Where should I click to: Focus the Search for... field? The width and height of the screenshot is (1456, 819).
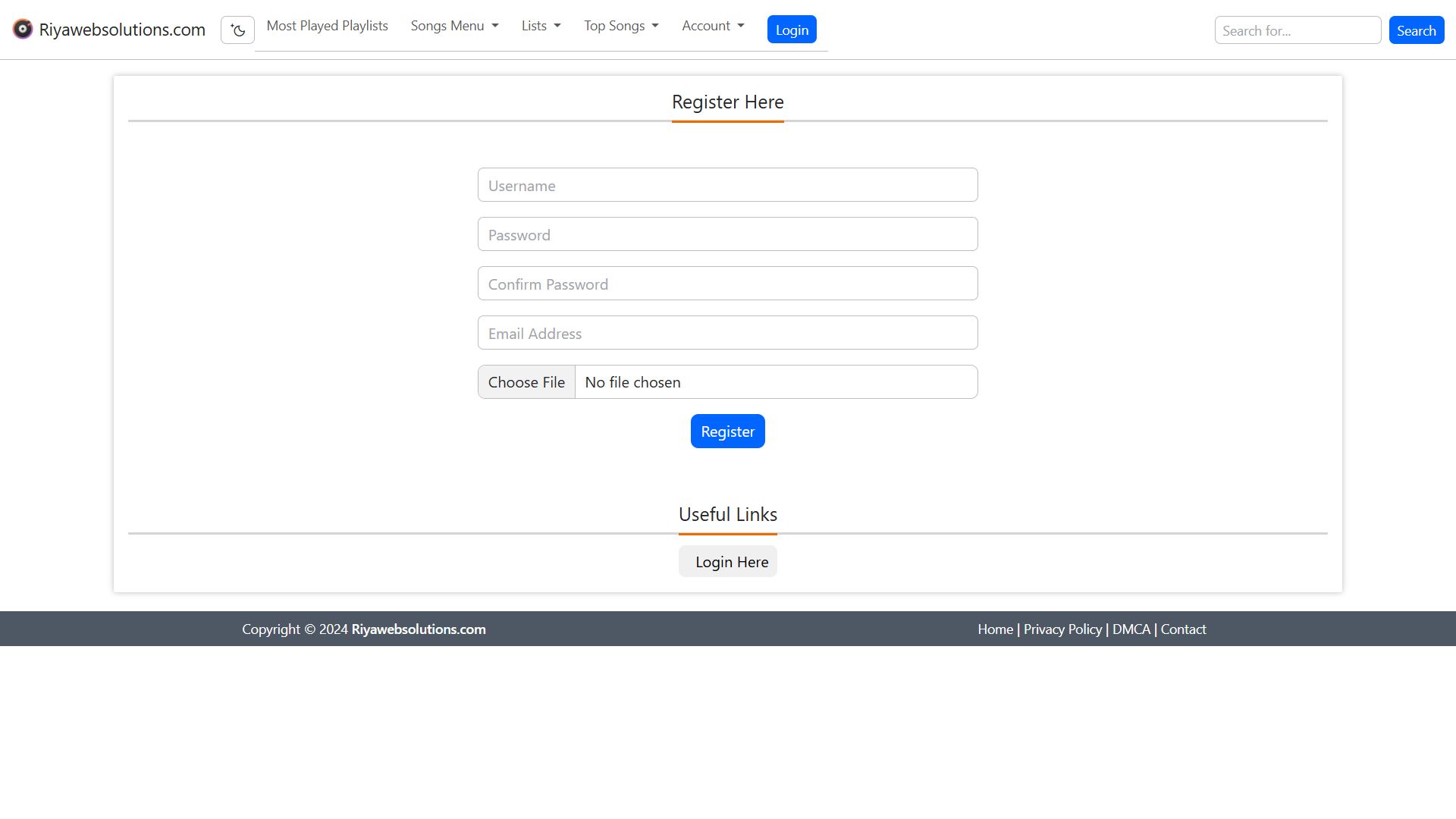tap(1297, 30)
